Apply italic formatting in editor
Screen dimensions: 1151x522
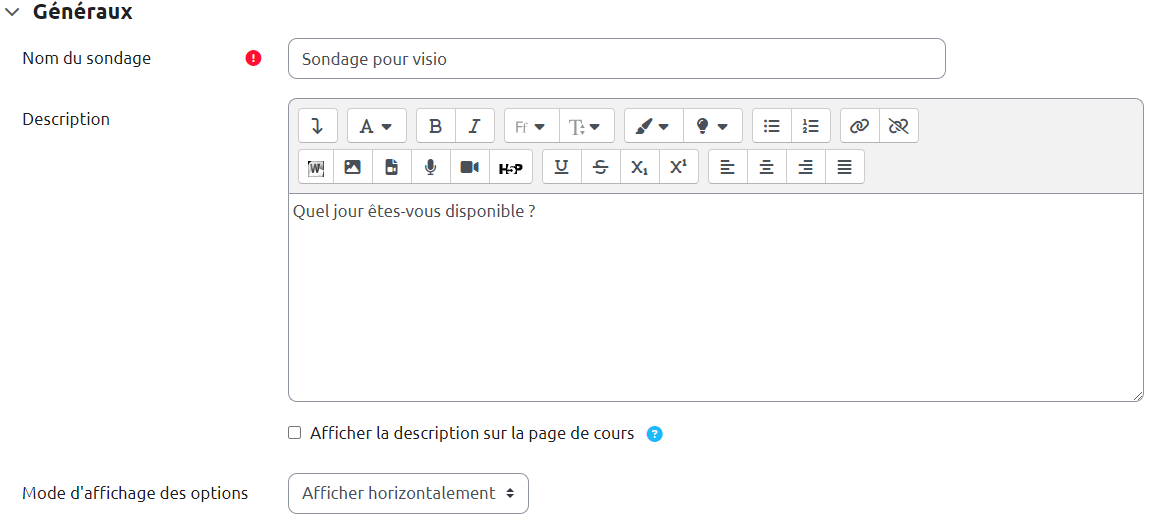tap(475, 126)
